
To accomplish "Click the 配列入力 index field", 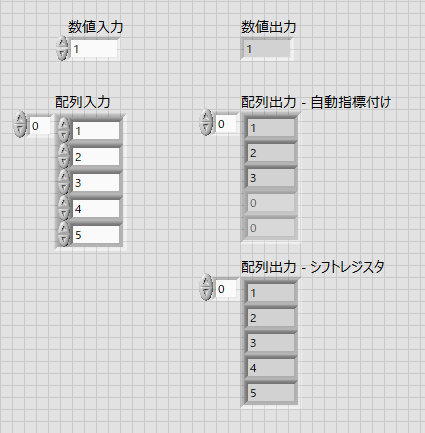I will coord(40,126).
